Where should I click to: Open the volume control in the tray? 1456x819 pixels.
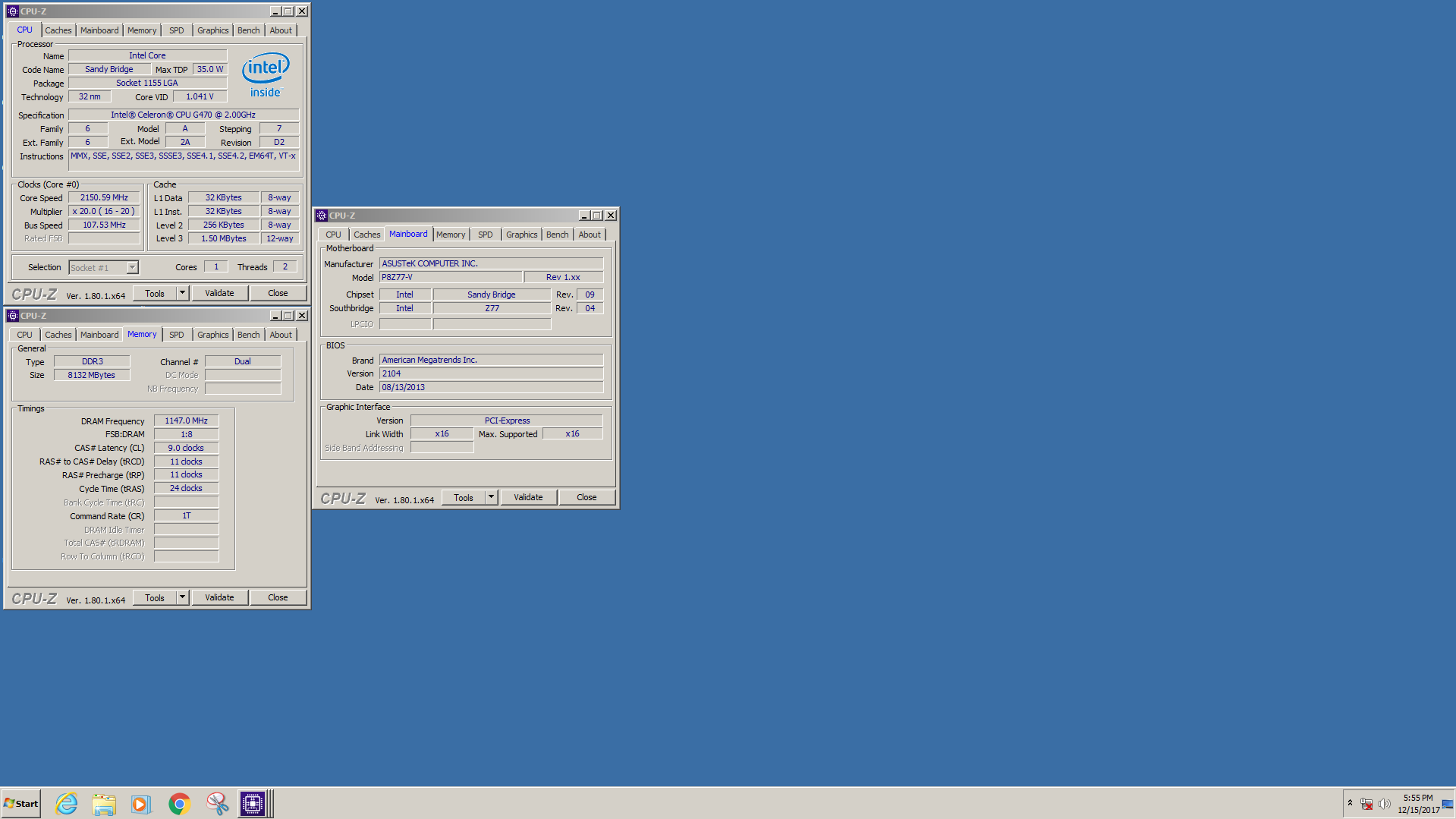[x=1384, y=804]
